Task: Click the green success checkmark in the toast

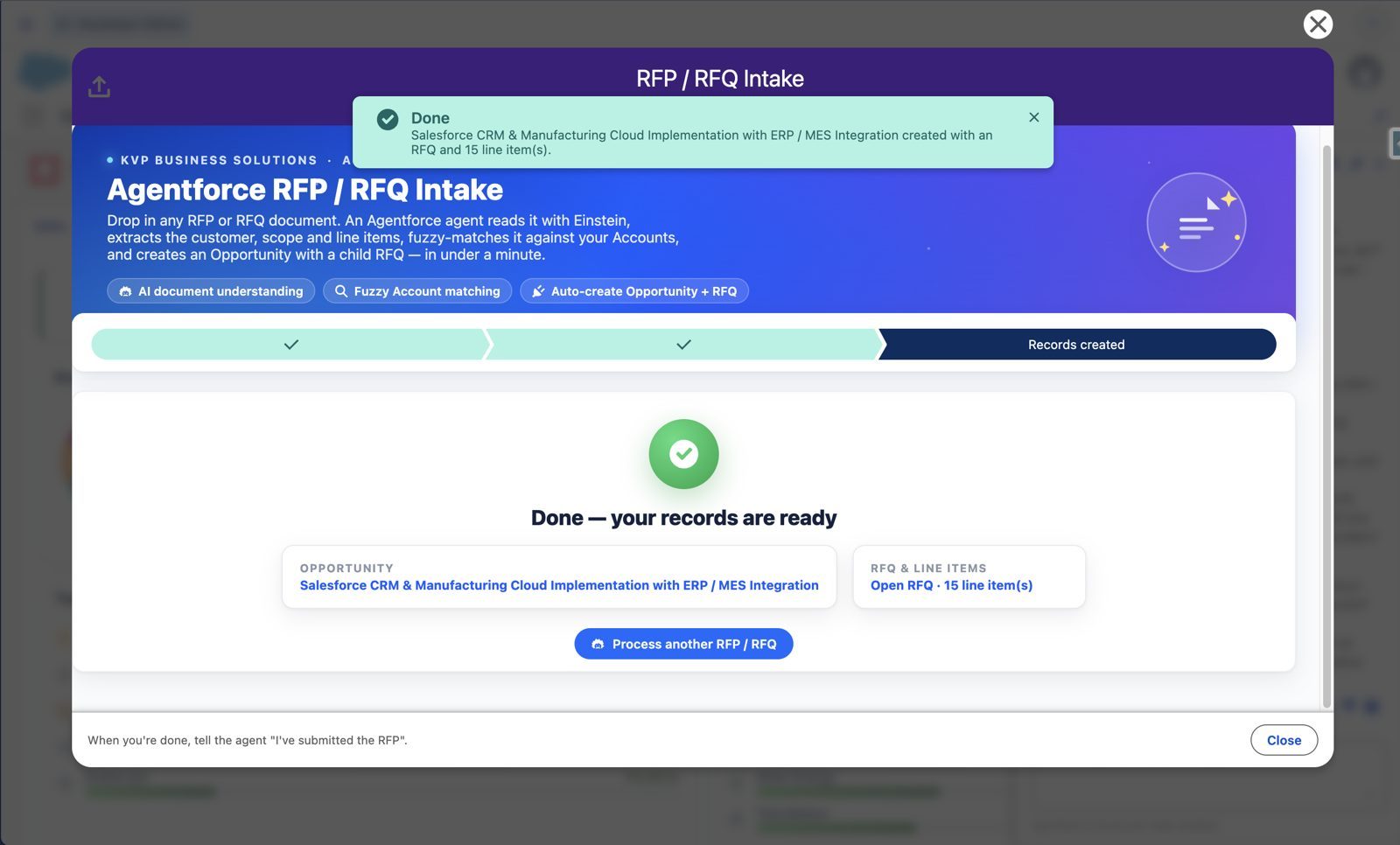Action: 388,120
